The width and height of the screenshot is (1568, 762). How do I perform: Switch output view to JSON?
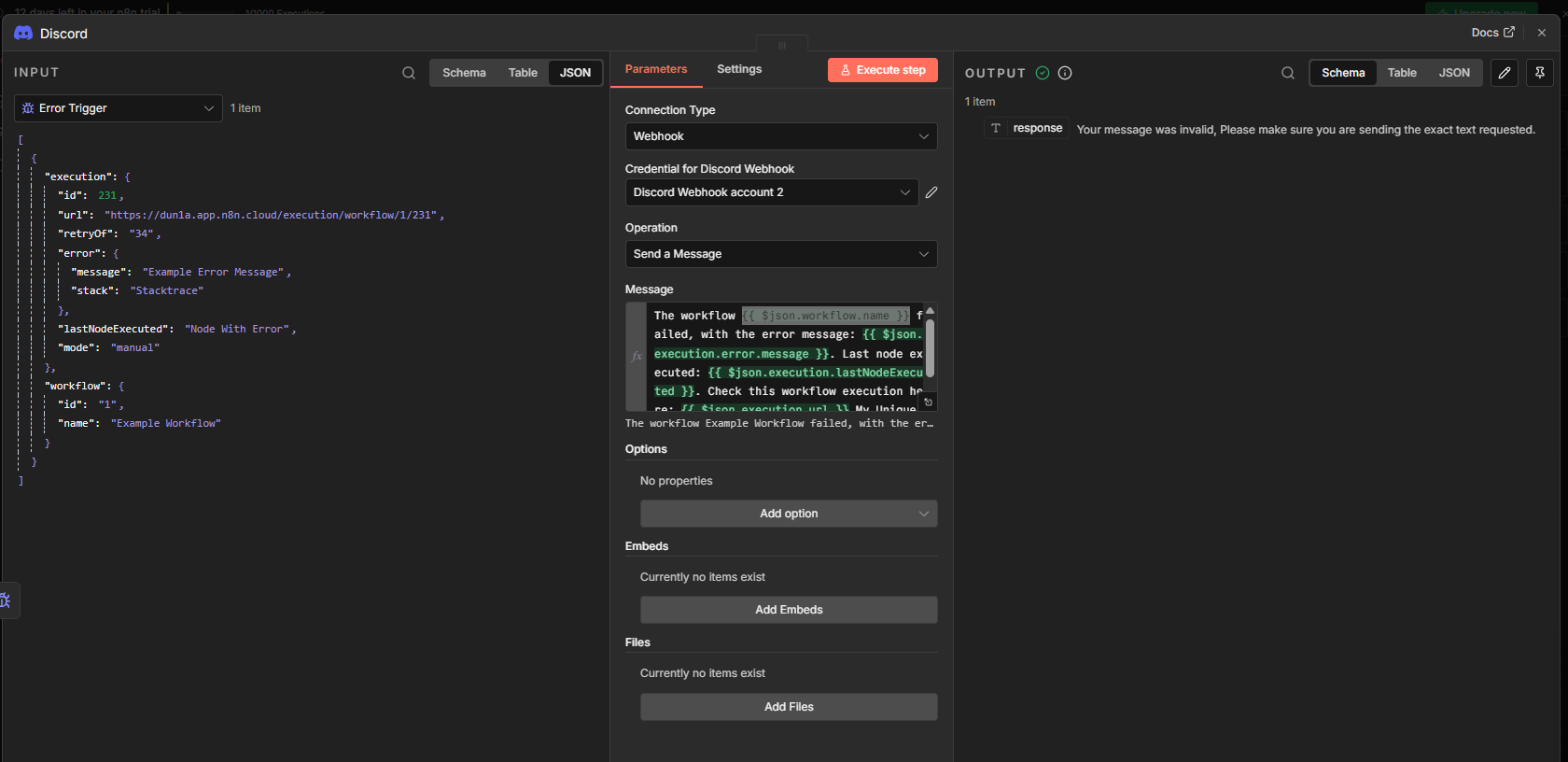[x=1454, y=73]
